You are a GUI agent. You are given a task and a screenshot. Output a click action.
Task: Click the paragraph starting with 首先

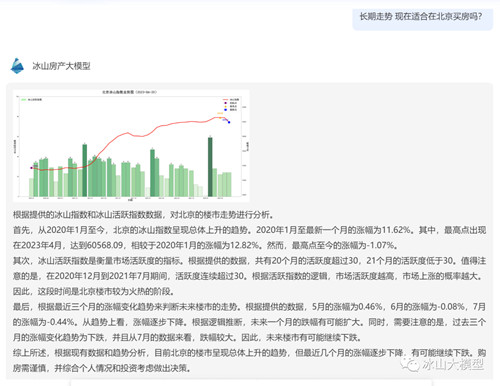pos(249,238)
